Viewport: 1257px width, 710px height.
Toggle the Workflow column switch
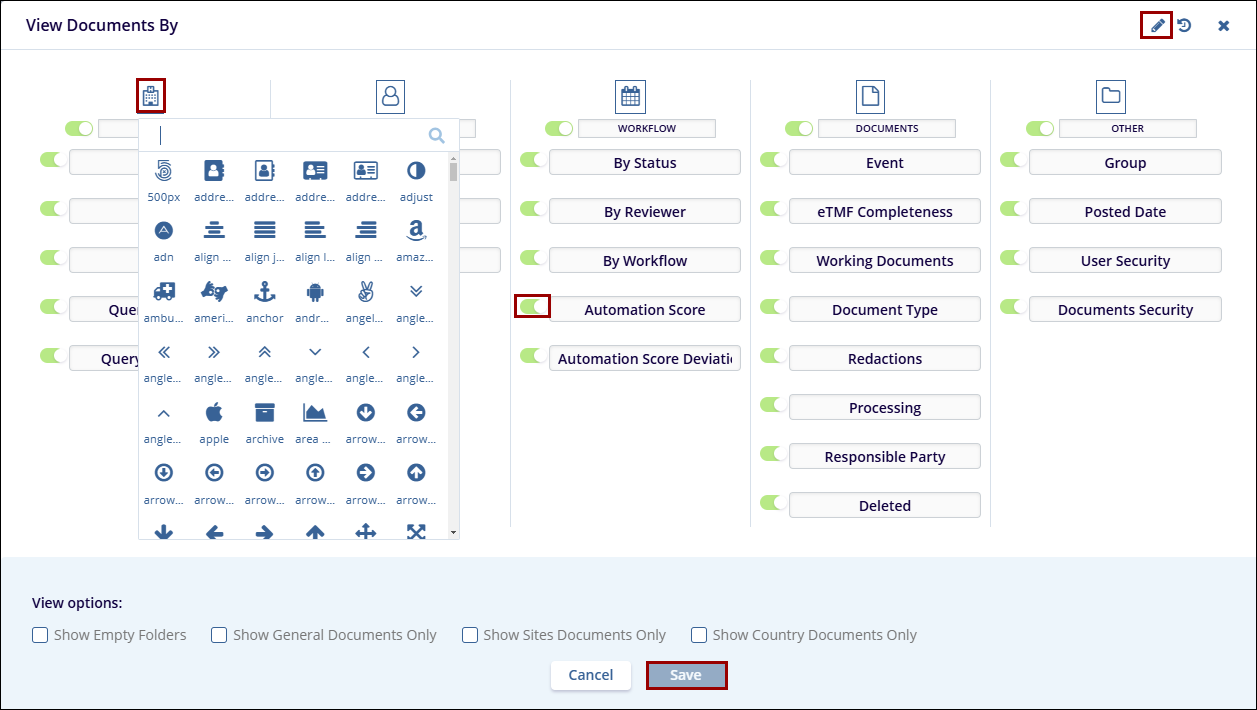(559, 128)
